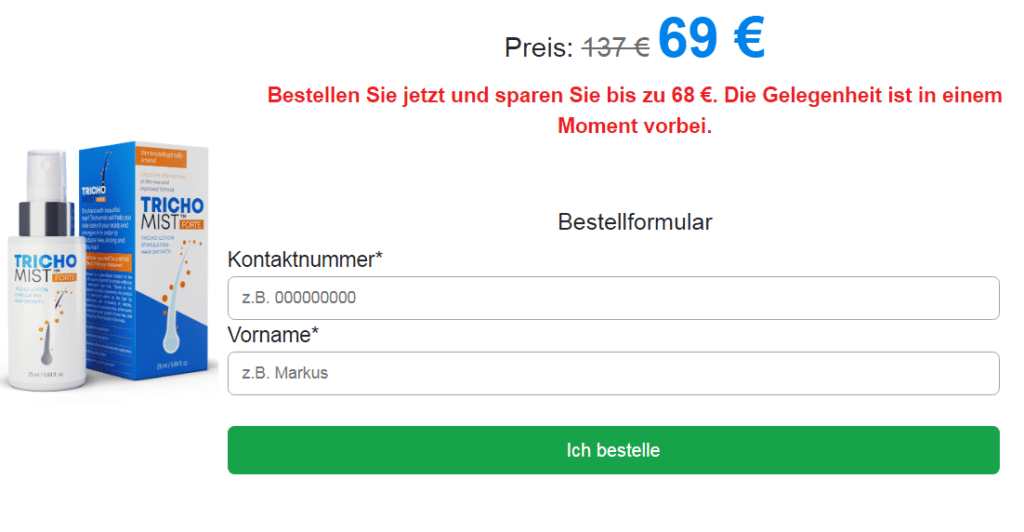Click the Preis: label
Viewport: 1024px width, 532px height.
(539, 47)
